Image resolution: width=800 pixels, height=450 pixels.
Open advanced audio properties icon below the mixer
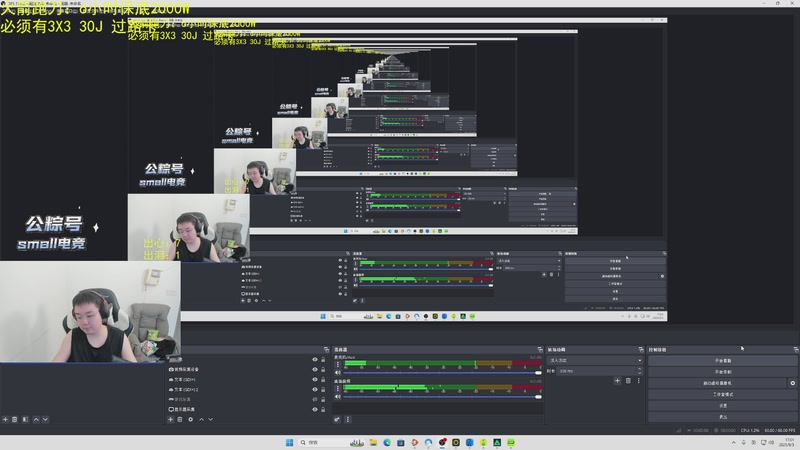pos(337,419)
